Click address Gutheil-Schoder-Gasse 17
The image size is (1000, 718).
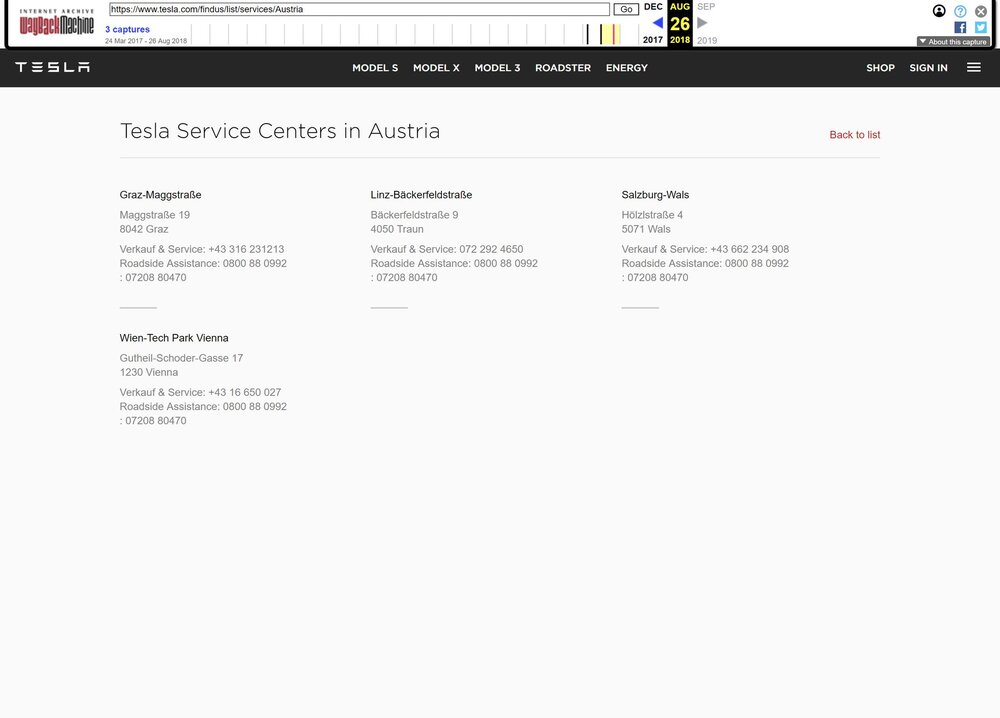[x=181, y=358]
